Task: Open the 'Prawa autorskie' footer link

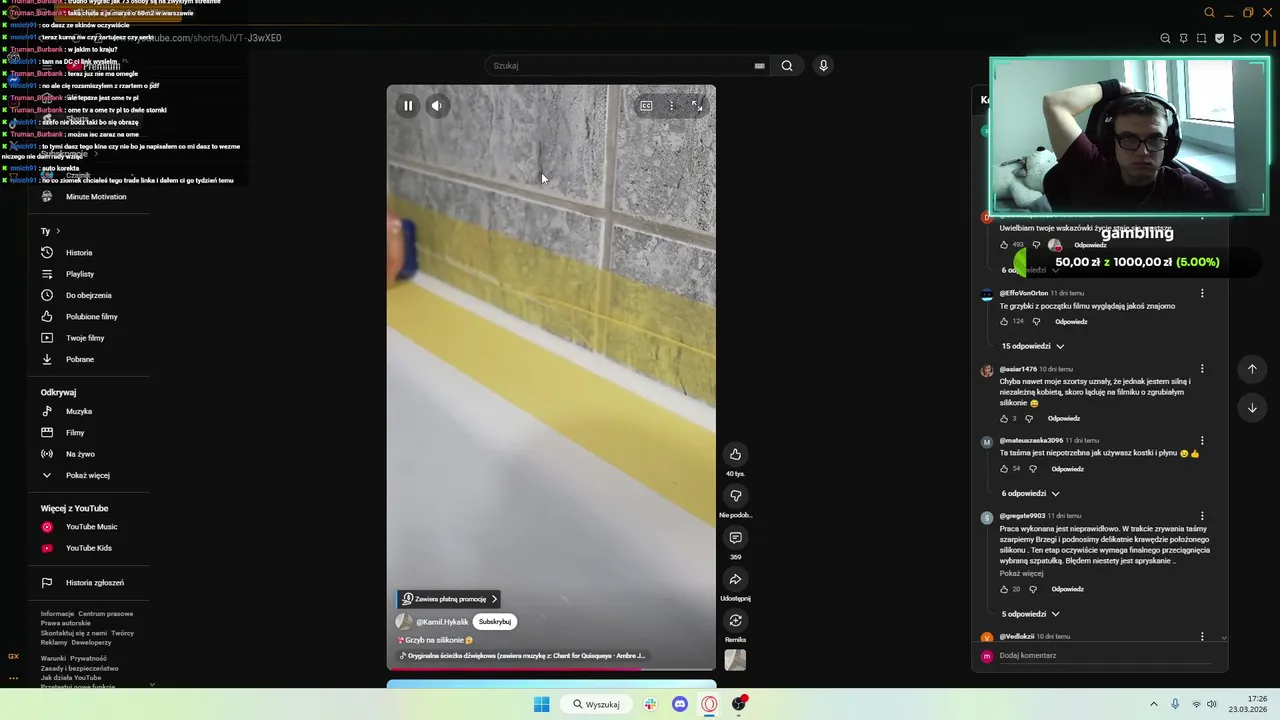Action: [x=65, y=623]
